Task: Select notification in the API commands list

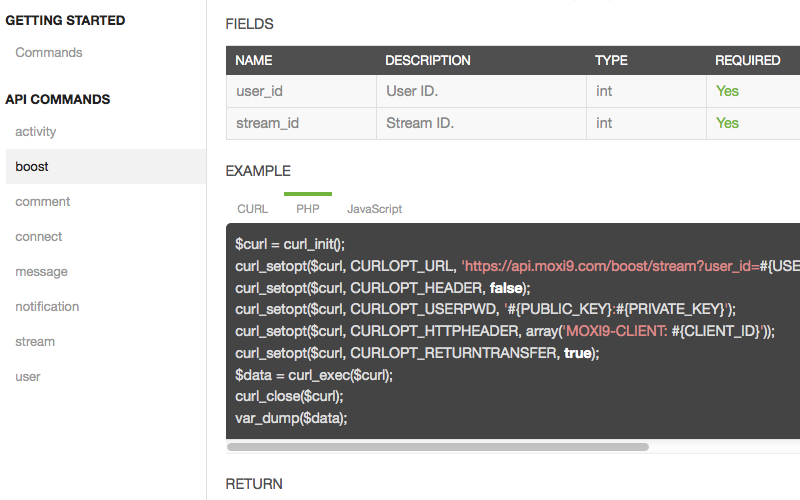Action: coord(47,306)
